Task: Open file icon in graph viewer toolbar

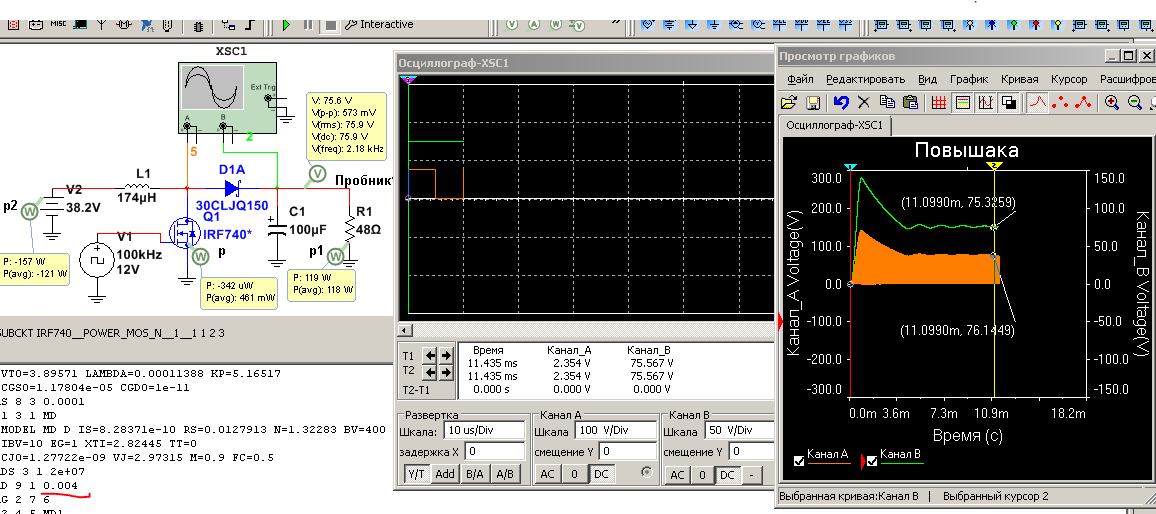Action: pyautogui.click(x=788, y=102)
